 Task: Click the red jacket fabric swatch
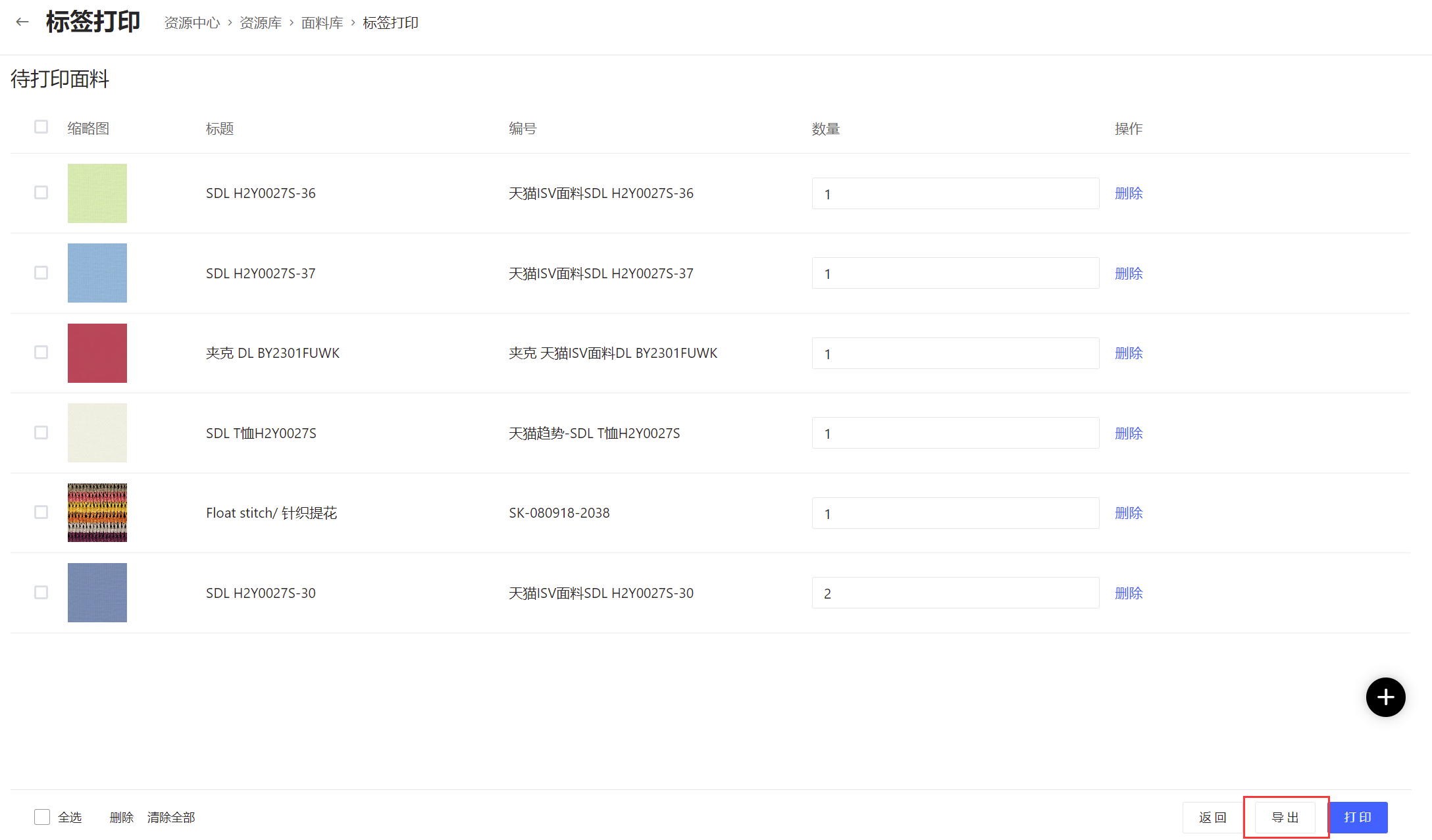tap(97, 353)
